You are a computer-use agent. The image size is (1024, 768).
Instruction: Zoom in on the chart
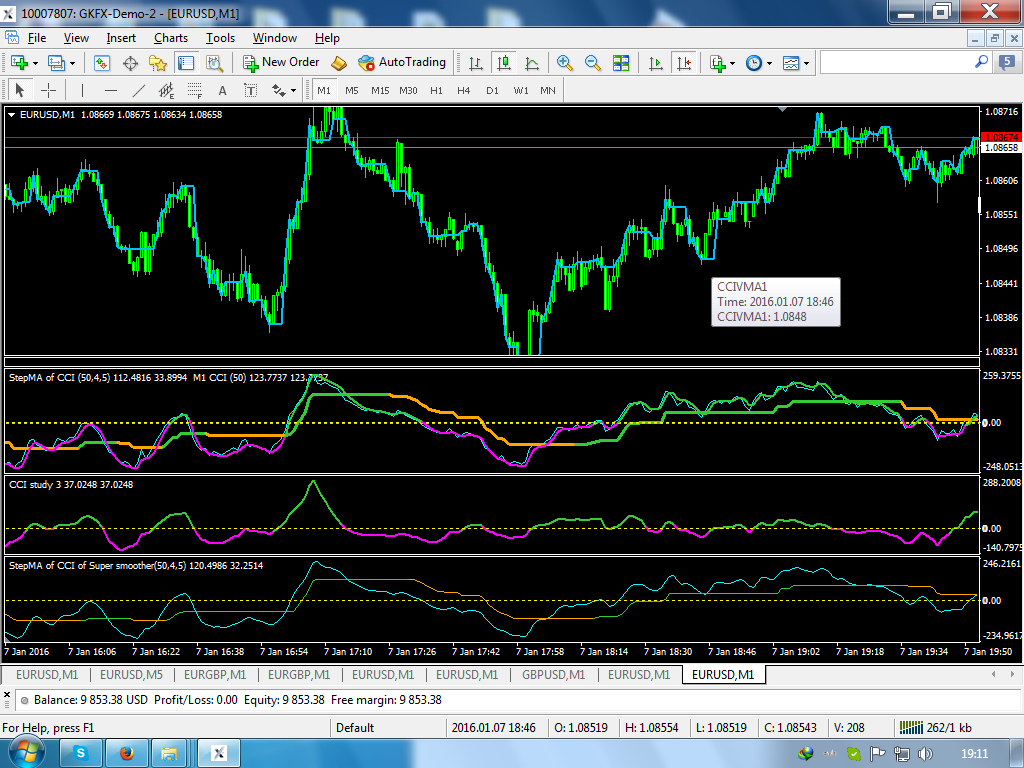point(565,62)
